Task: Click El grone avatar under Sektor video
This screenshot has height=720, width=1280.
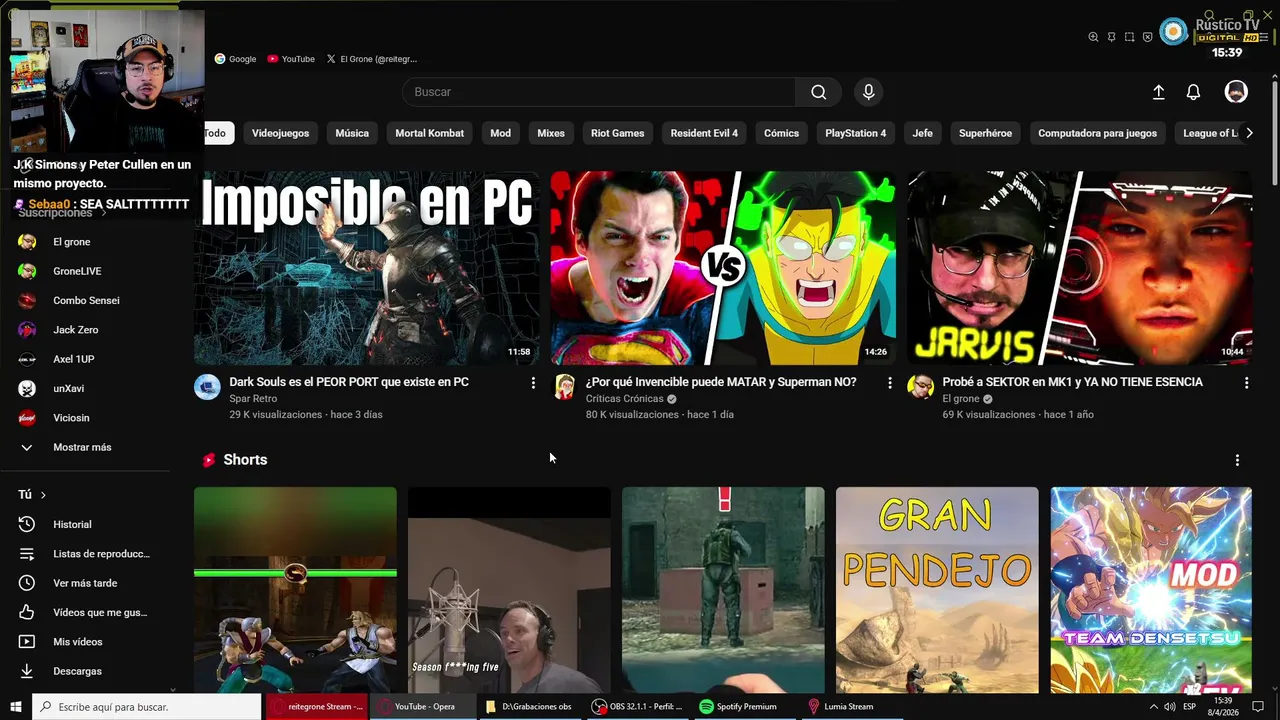Action: click(x=921, y=387)
